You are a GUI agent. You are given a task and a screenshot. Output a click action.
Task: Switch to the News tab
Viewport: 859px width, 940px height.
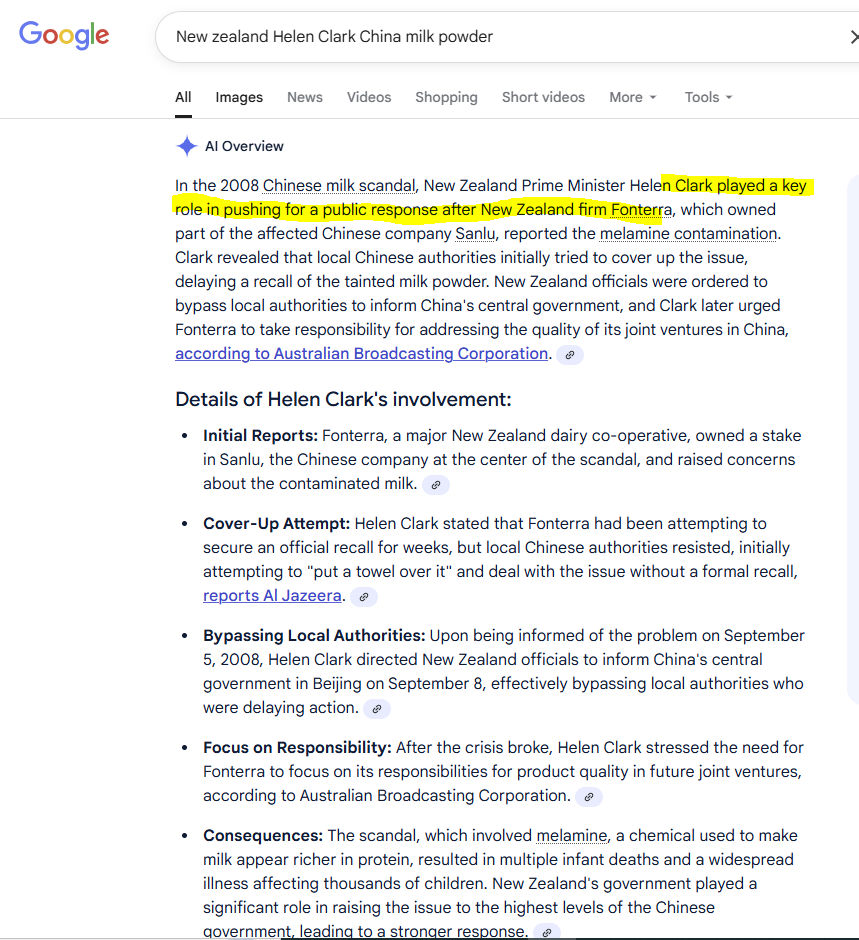coord(305,97)
